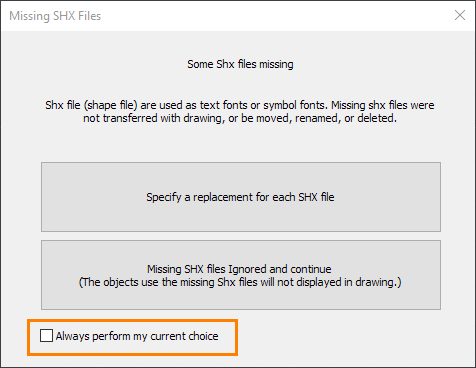Viewport: 476px width, 368px height.
Task: Click 'Missing shx files were not transferred' text
Action: [240, 112]
